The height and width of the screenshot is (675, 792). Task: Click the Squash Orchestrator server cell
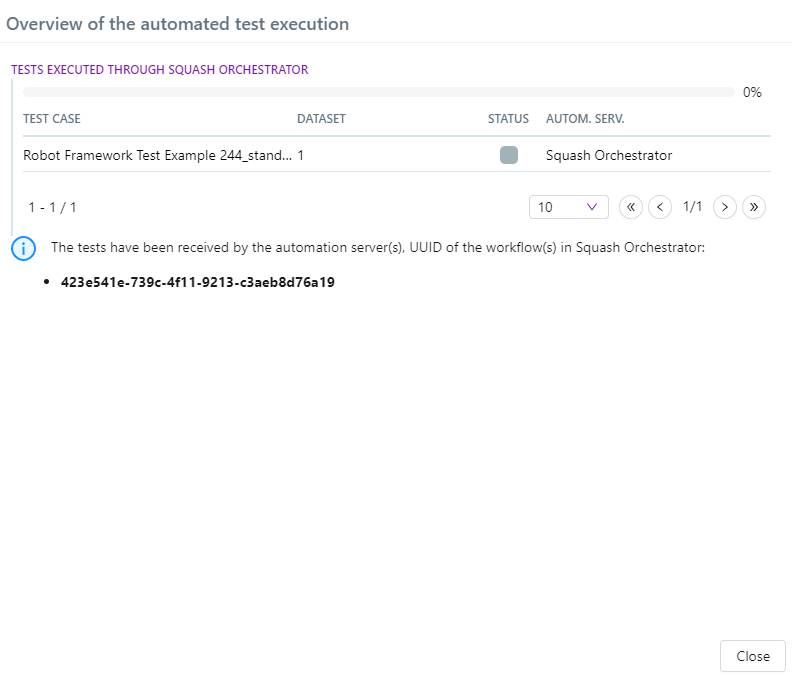tap(609, 156)
